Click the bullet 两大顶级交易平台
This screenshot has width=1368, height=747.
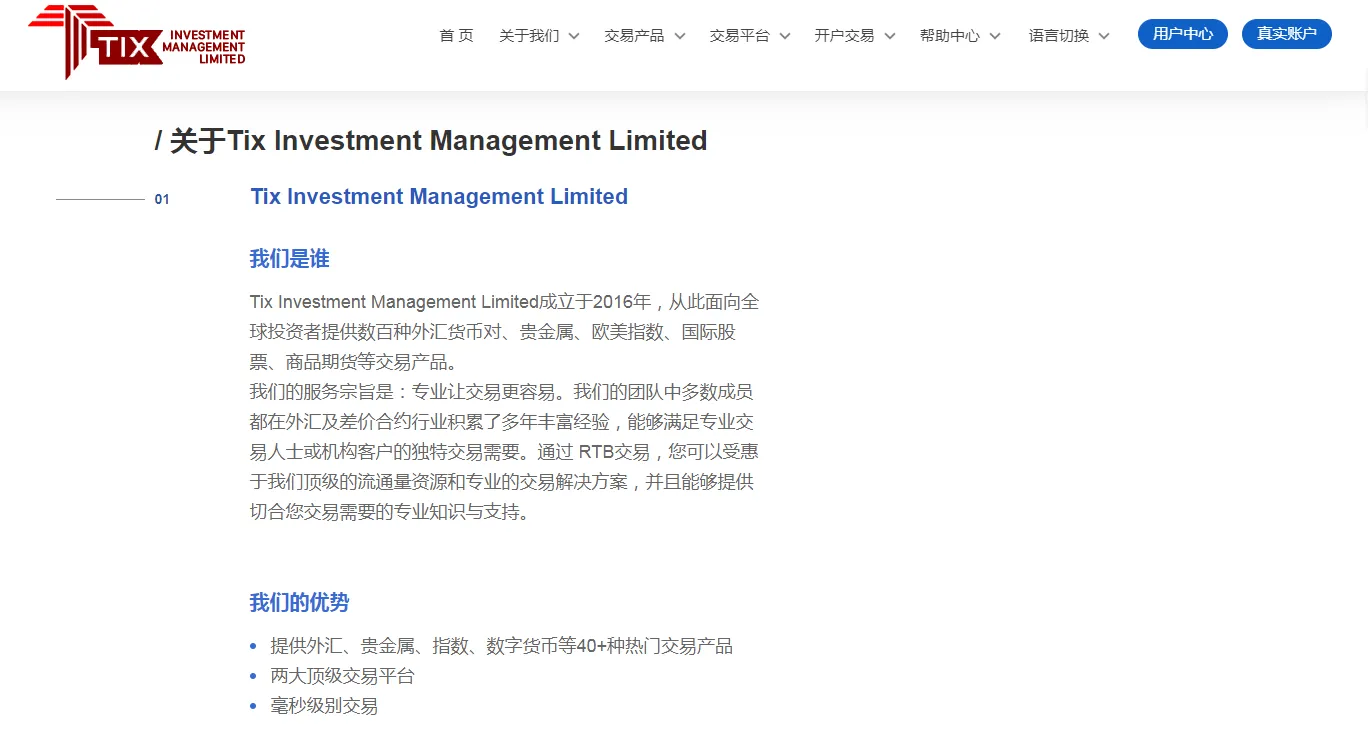pos(342,676)
